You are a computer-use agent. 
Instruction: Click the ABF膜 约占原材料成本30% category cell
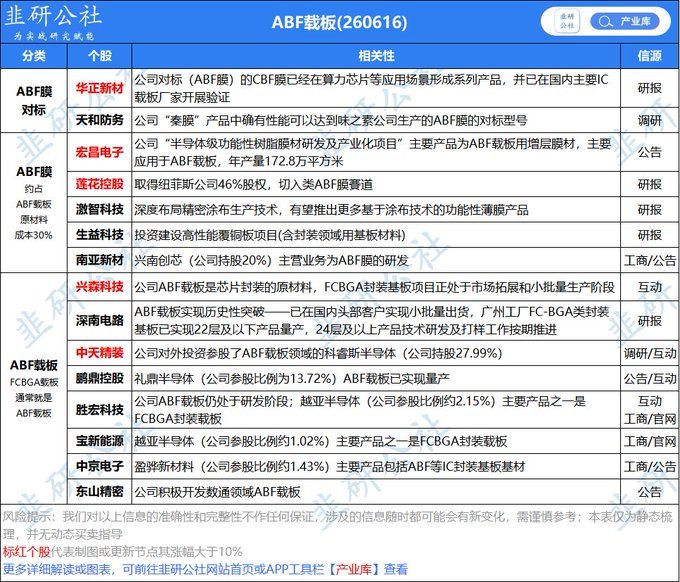pyautogui.click(x=34, y=203)
